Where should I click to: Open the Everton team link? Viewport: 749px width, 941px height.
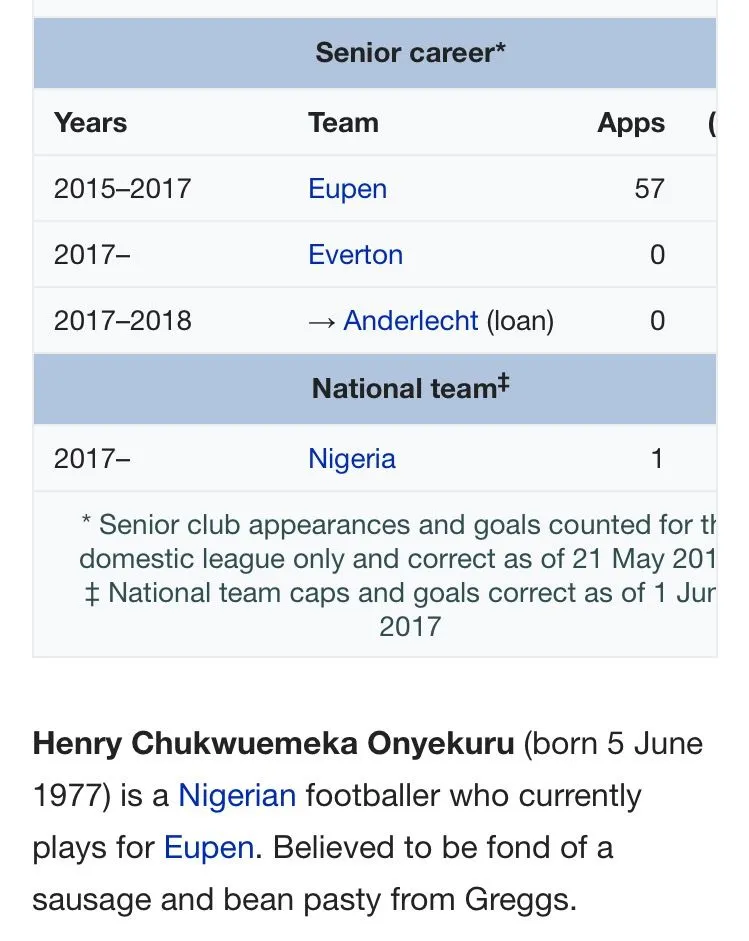[355, 255]
